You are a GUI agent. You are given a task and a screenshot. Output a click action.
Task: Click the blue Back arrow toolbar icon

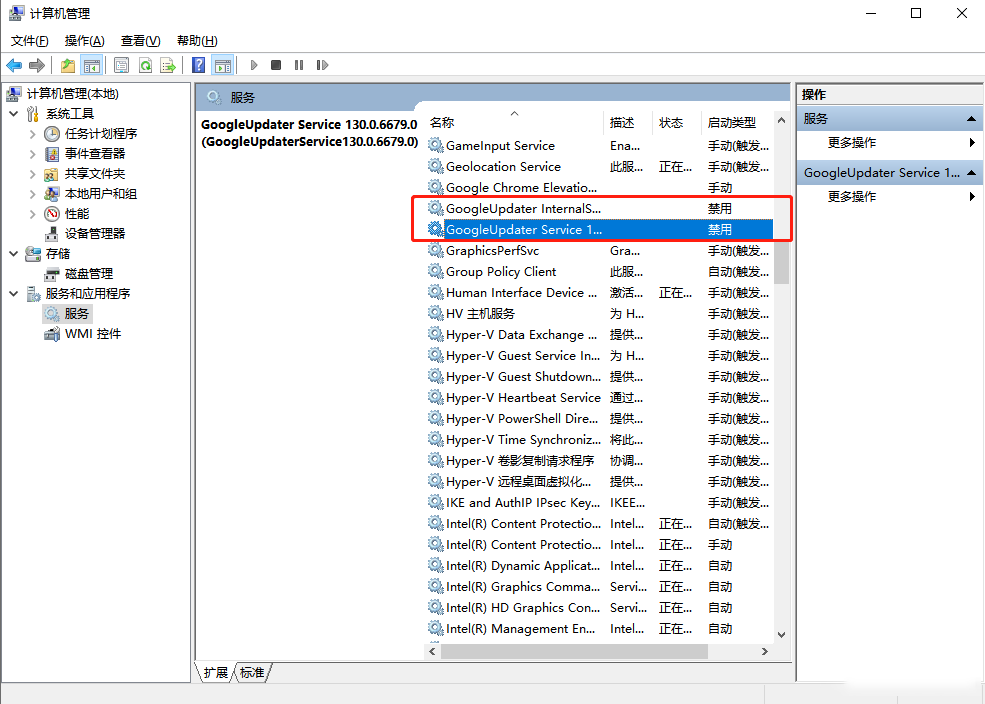(x=14, y=65)
